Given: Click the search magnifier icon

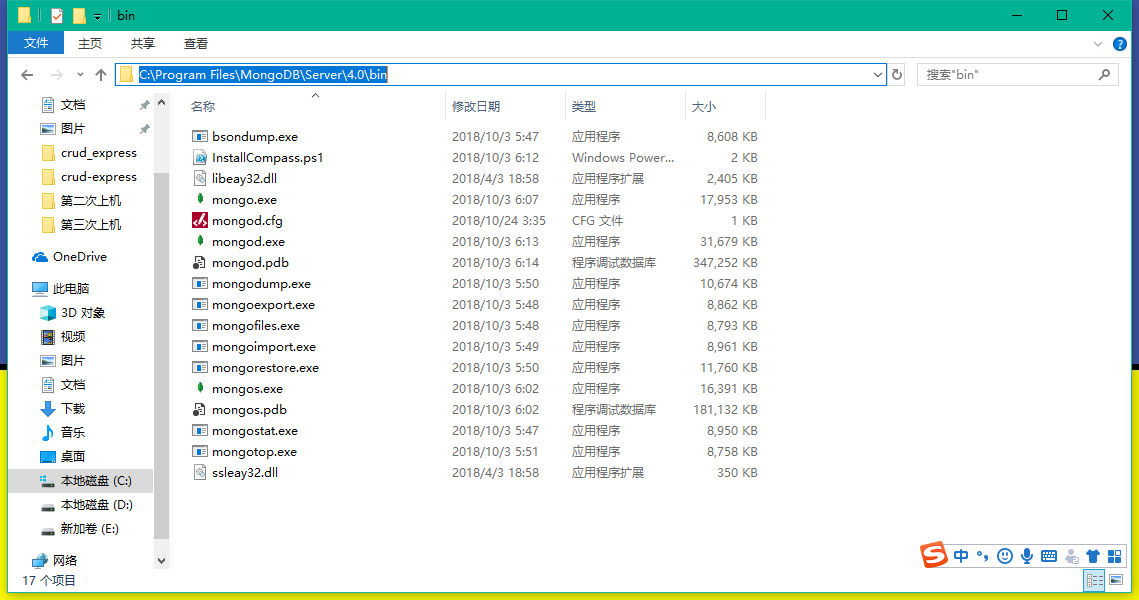Looking at the screenshot, I should tap(1104, 75).
